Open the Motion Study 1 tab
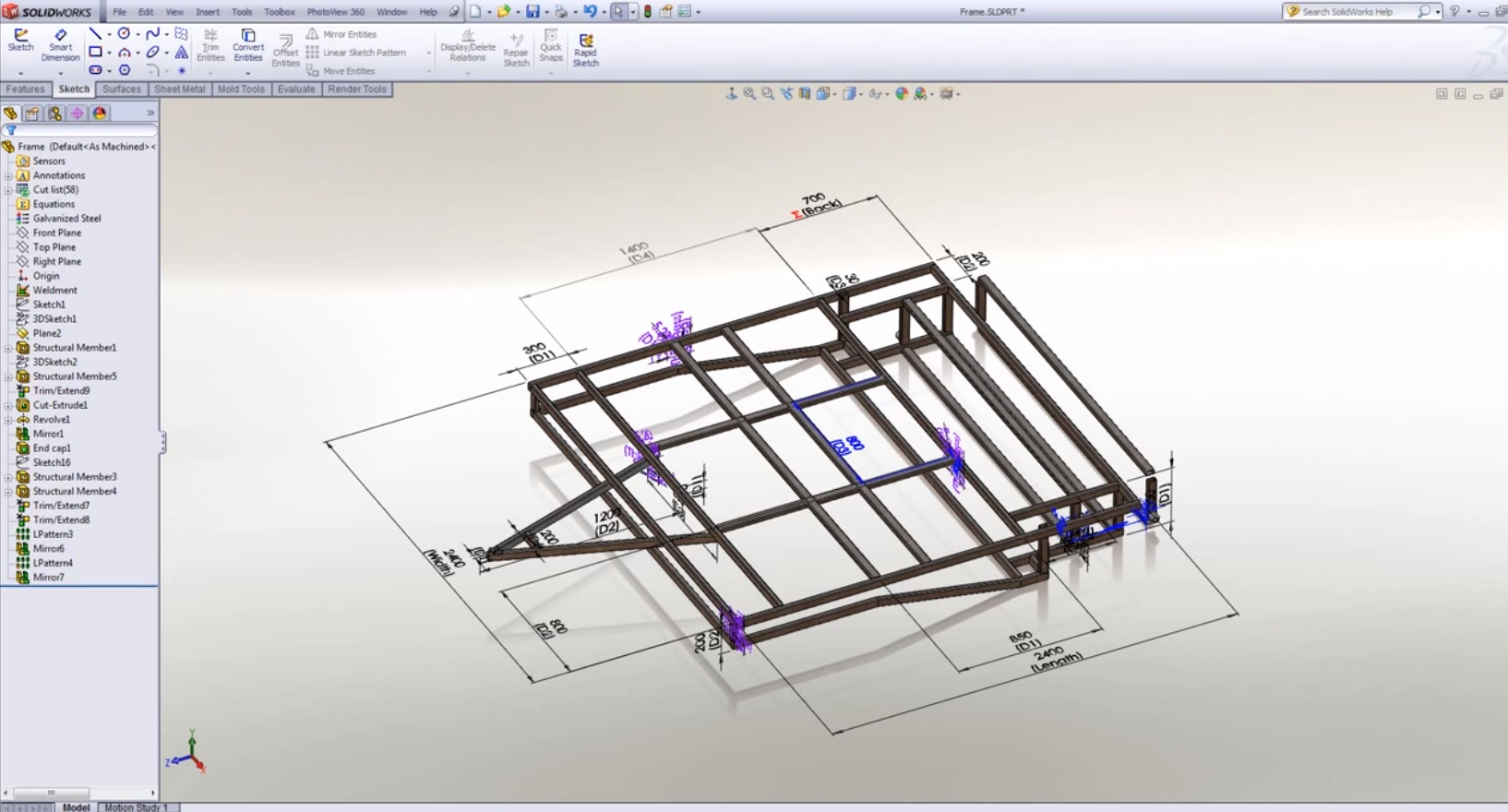The image size is (1508, 812). coord(136,807)
